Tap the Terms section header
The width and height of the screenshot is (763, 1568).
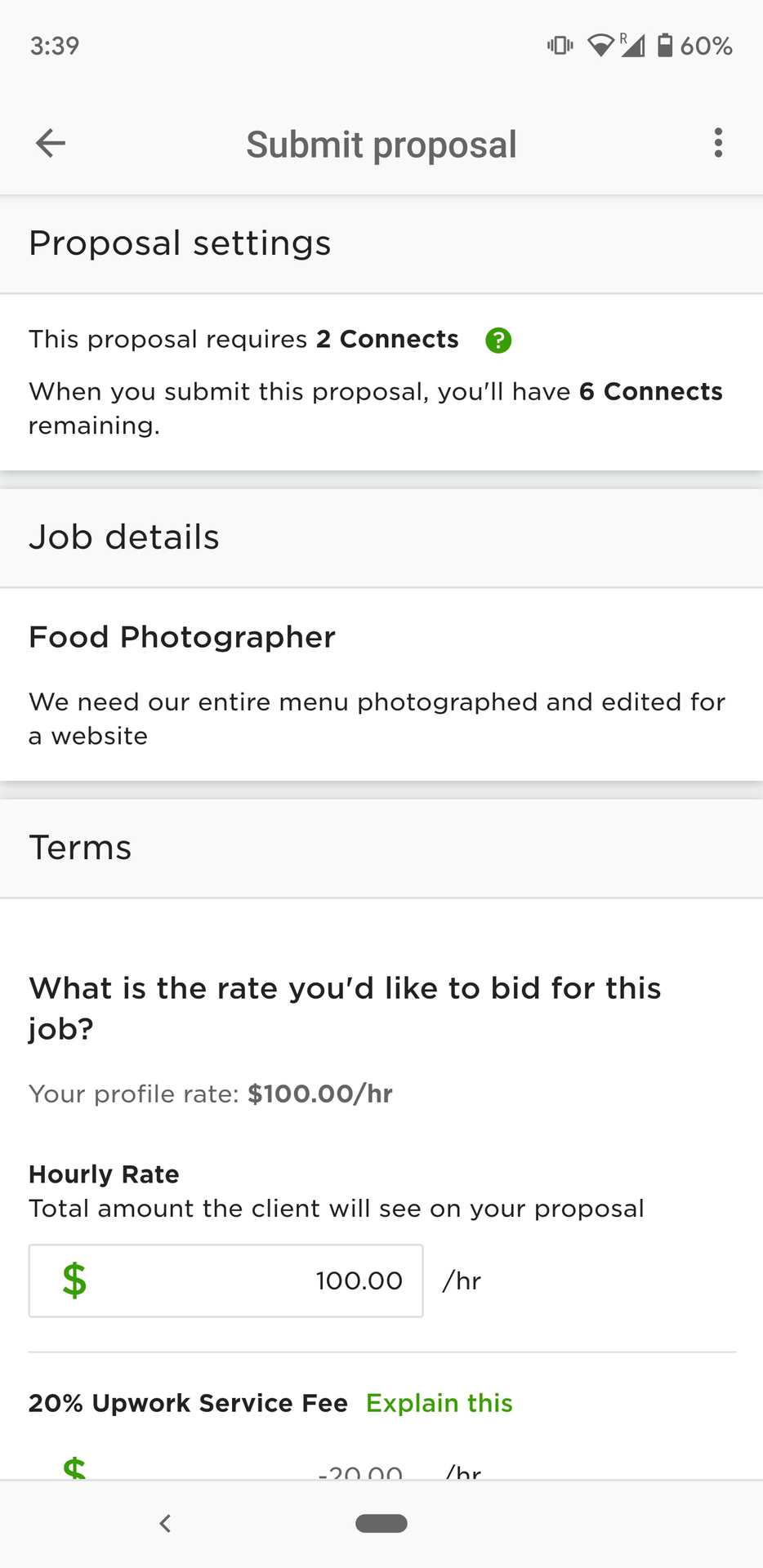coord(80,848)
